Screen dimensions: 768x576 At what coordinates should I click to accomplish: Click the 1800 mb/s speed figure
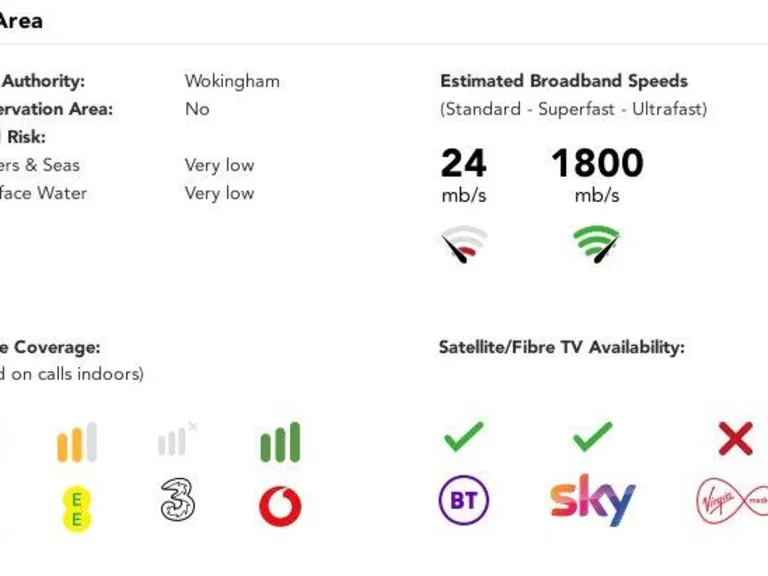pyautogui.click(x=597, y=163)
